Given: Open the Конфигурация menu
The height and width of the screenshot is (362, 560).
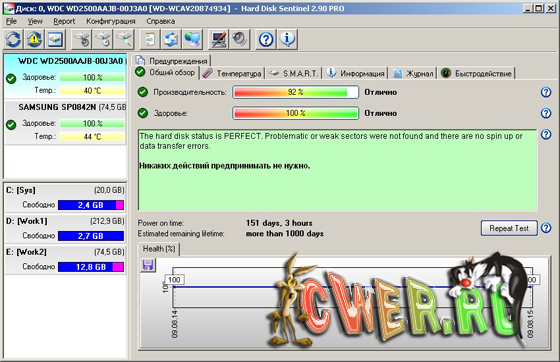Looking at the screenshot, I should click(x=111, y=21).
